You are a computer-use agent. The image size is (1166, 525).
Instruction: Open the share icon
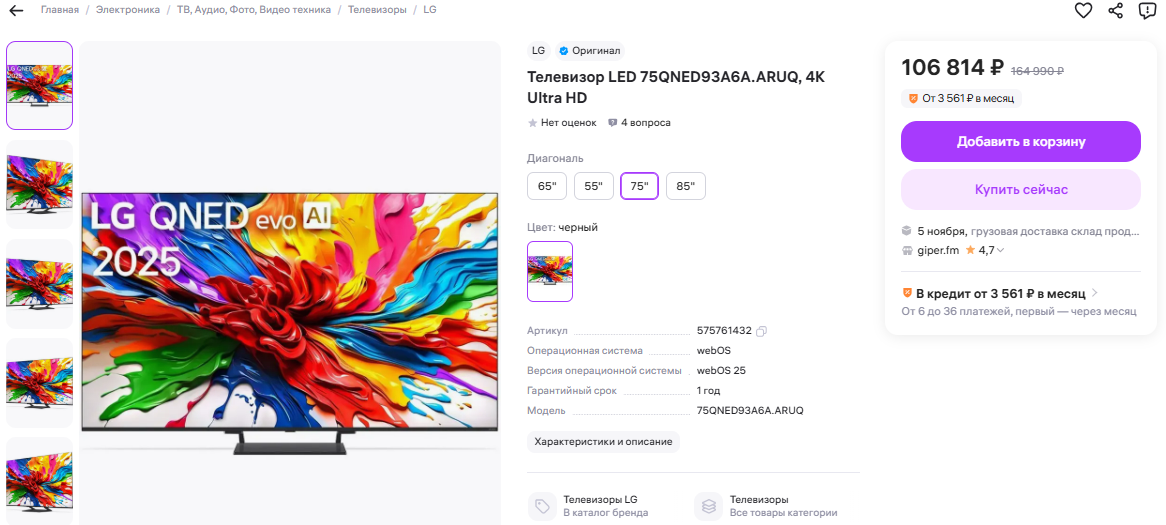[x=1115, y=10]
